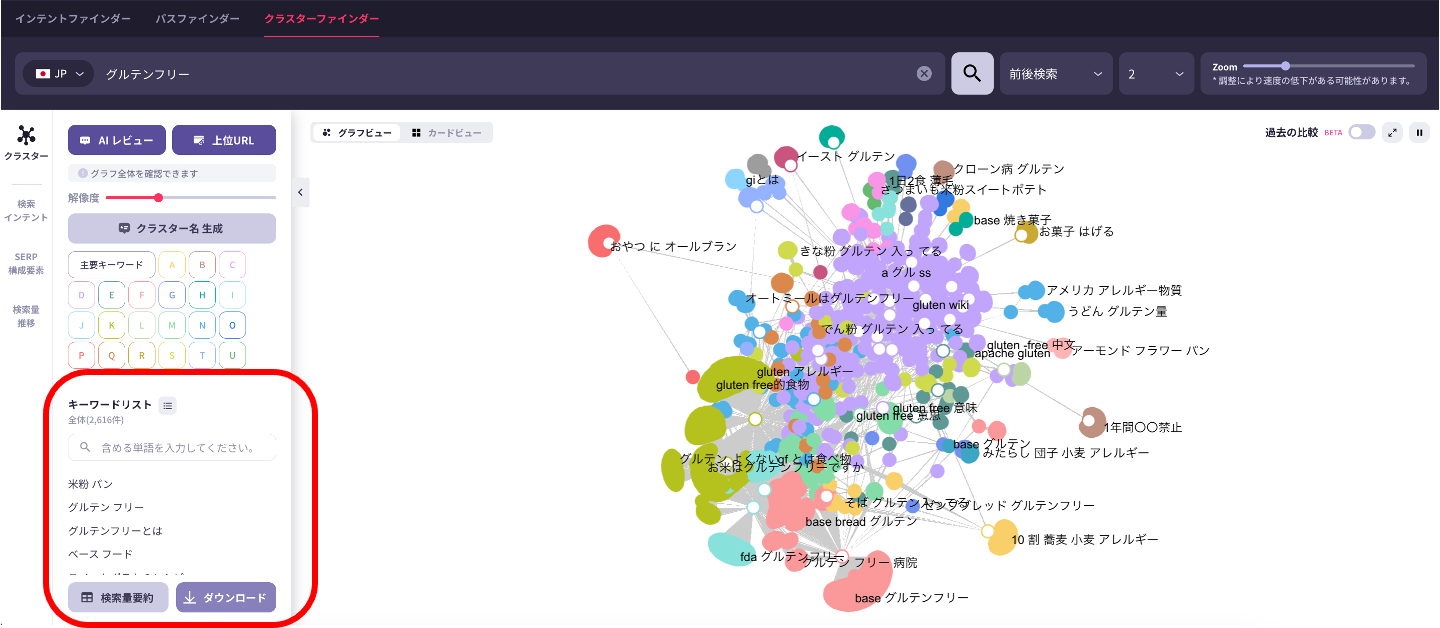Open 検索量推移 in the sidebar
This screenshot has height=628, width=1440.
pyautogui.click(x=26, y=316)
